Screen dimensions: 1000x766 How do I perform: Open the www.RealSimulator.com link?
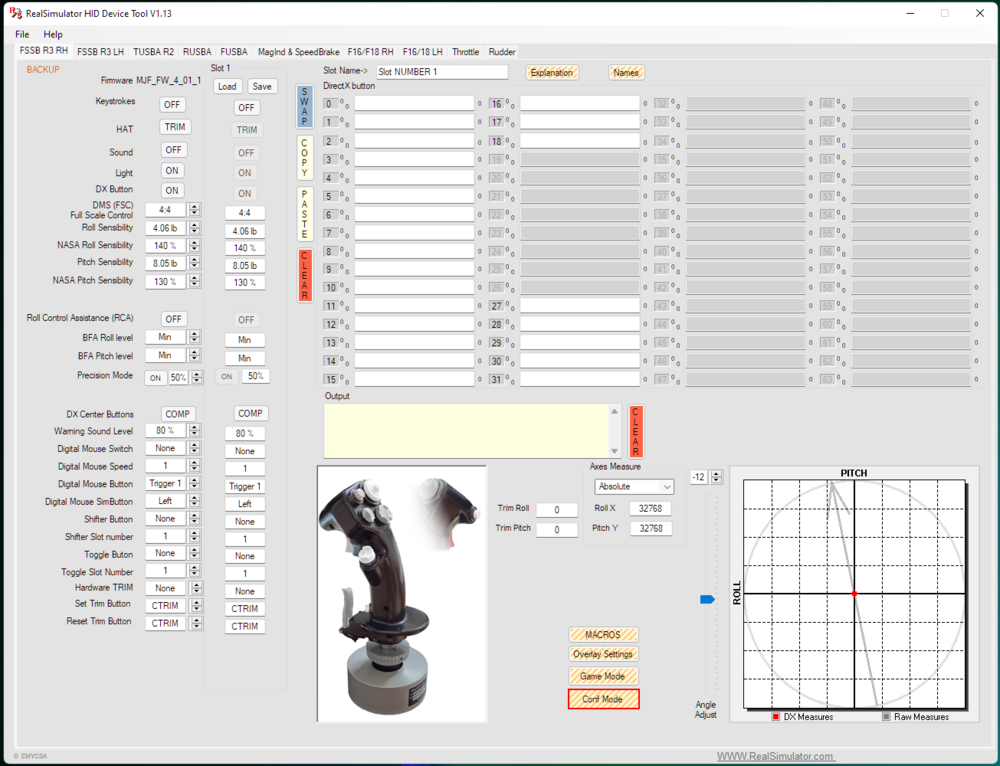pyautogui.click(x=775, y=756)
